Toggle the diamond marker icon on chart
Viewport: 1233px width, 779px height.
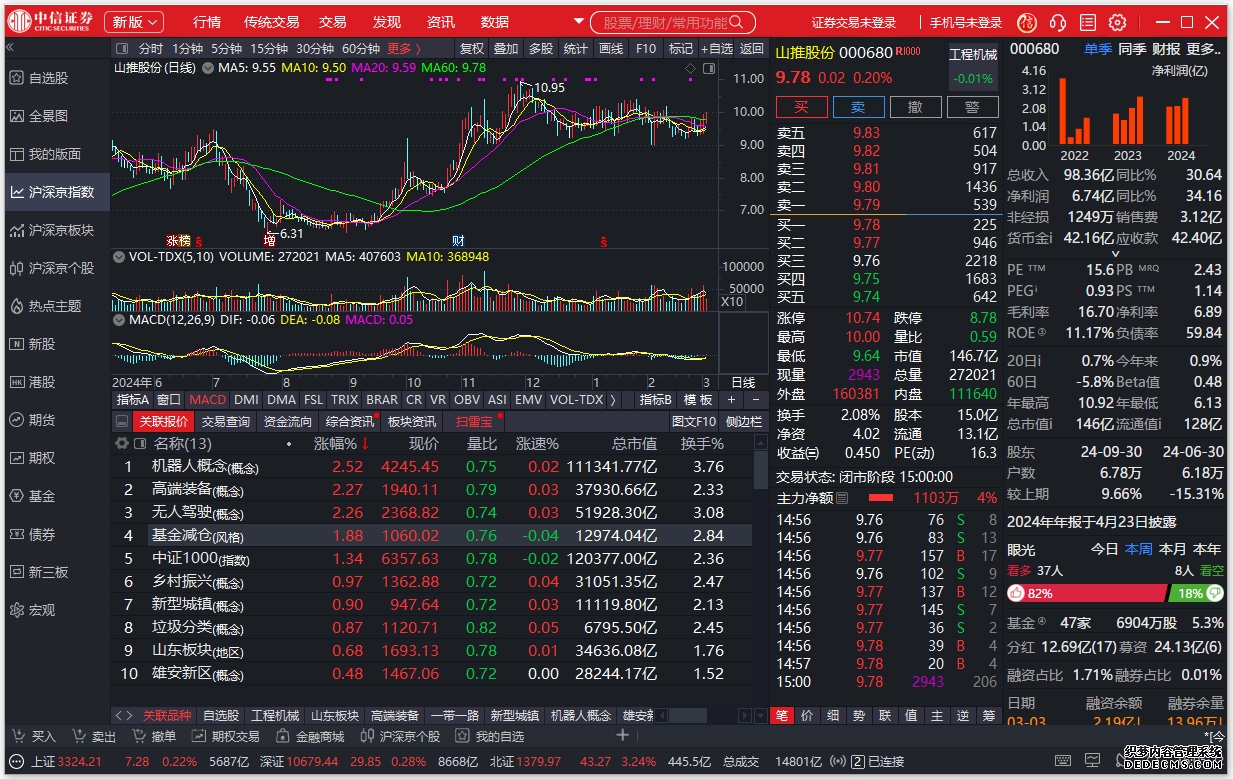point(690,67)
